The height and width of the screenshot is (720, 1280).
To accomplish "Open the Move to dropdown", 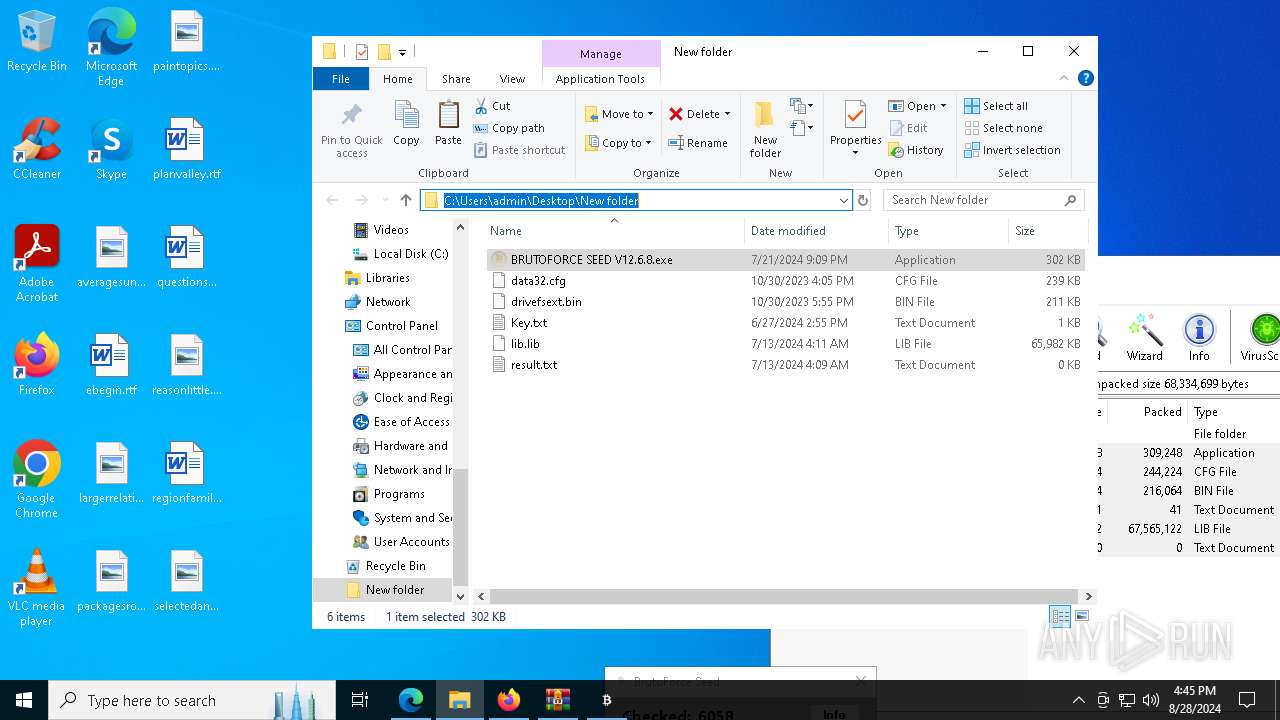I will pos(619,114).
